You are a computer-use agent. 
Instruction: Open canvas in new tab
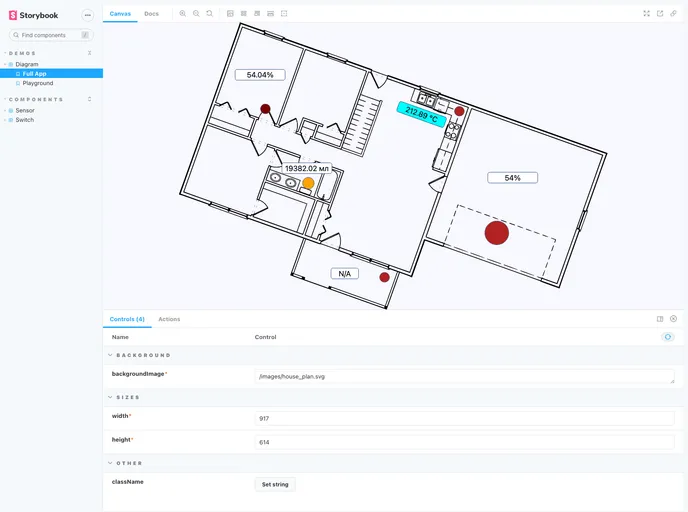click(x=660, y=14)
